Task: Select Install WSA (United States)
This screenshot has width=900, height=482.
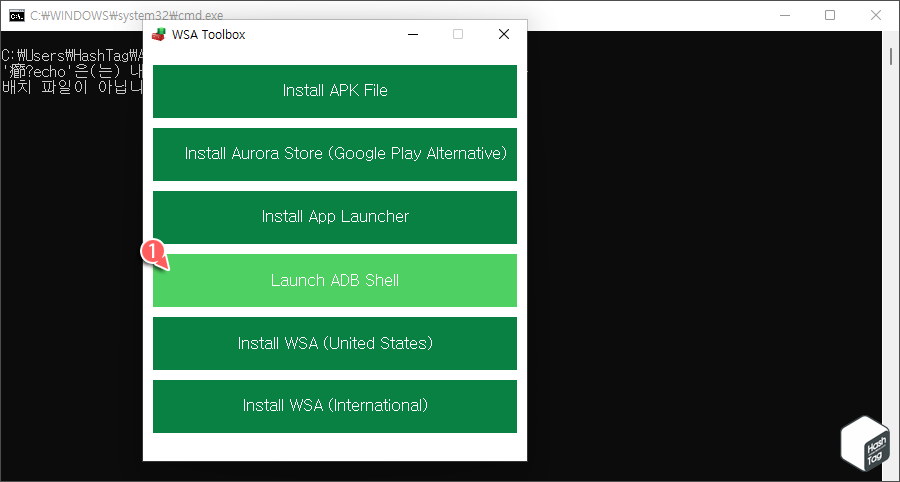Action: [335, 343]
